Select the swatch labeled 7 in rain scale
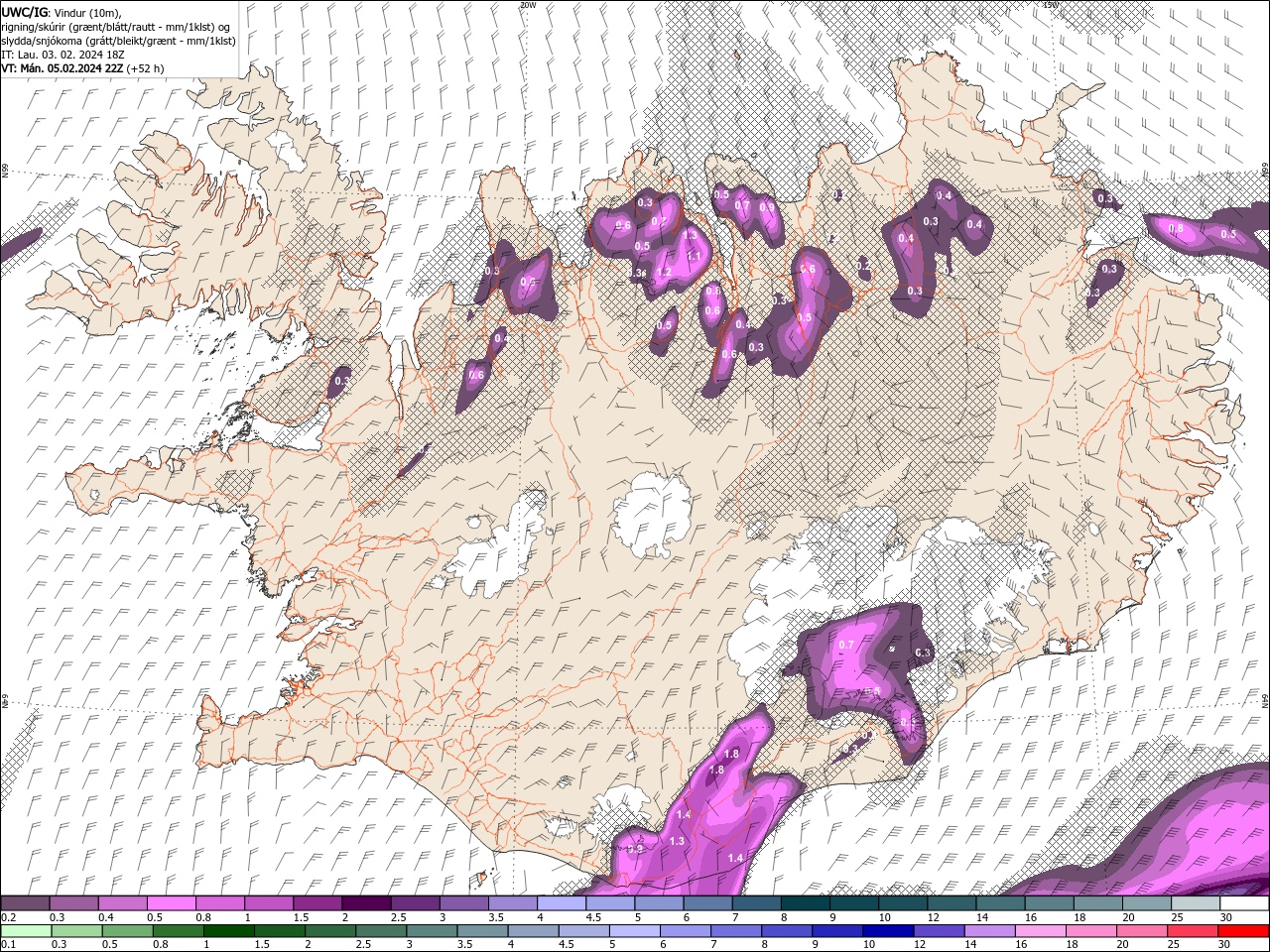This screenshot has width=1270, height=952. point(736,931)
